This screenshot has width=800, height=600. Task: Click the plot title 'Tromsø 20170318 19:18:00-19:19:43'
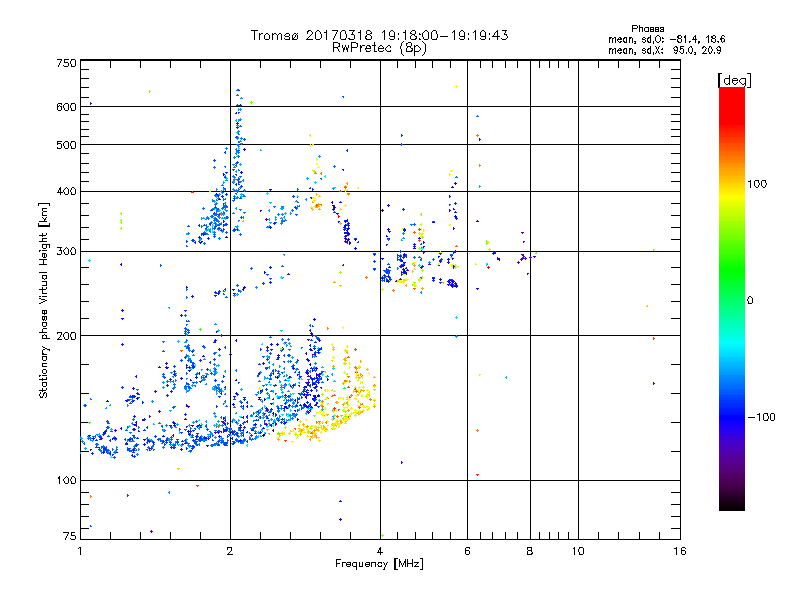pos(379,35)
